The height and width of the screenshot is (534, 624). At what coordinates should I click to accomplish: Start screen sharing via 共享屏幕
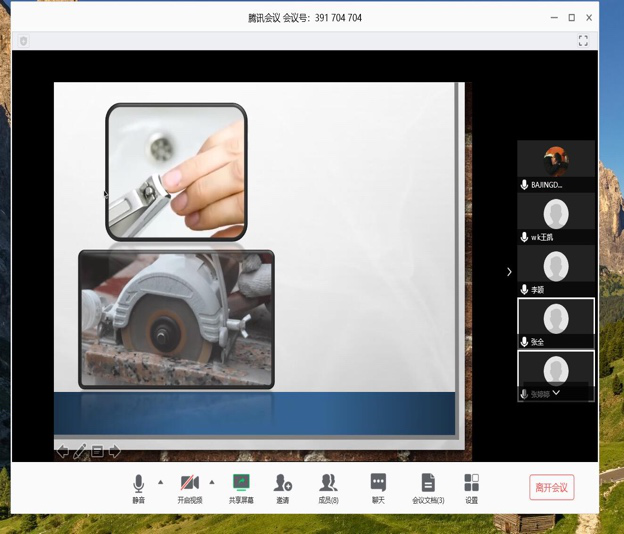click(241, 486)
